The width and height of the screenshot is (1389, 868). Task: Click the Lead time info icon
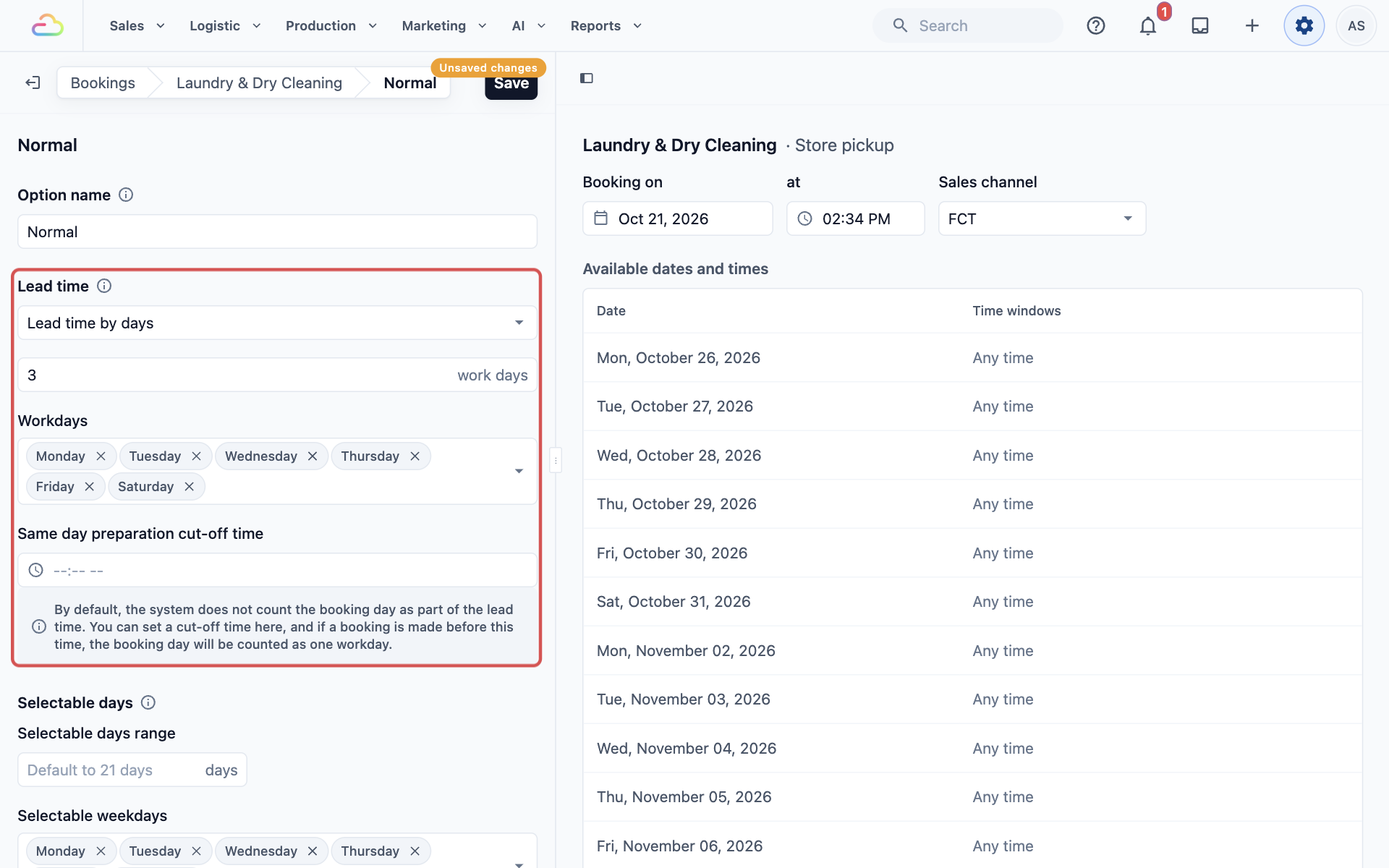pos(104,286)
